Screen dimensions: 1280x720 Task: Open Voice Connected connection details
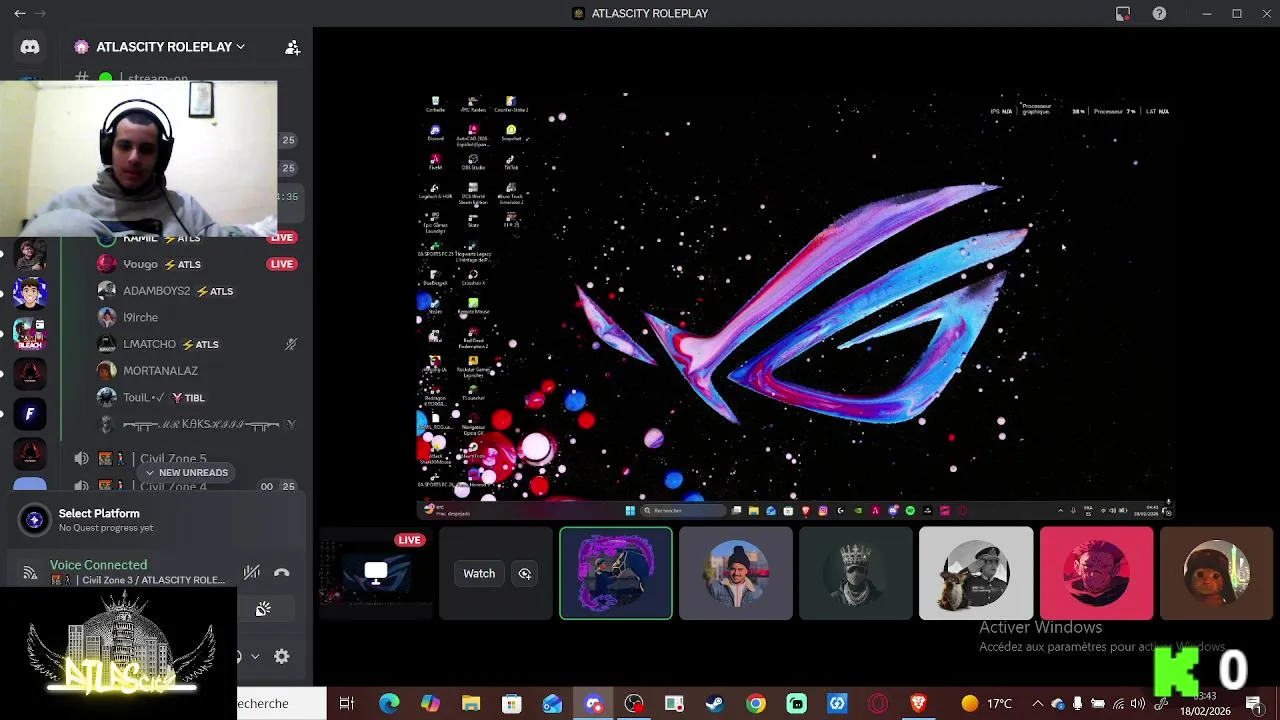tap(98, 565)
